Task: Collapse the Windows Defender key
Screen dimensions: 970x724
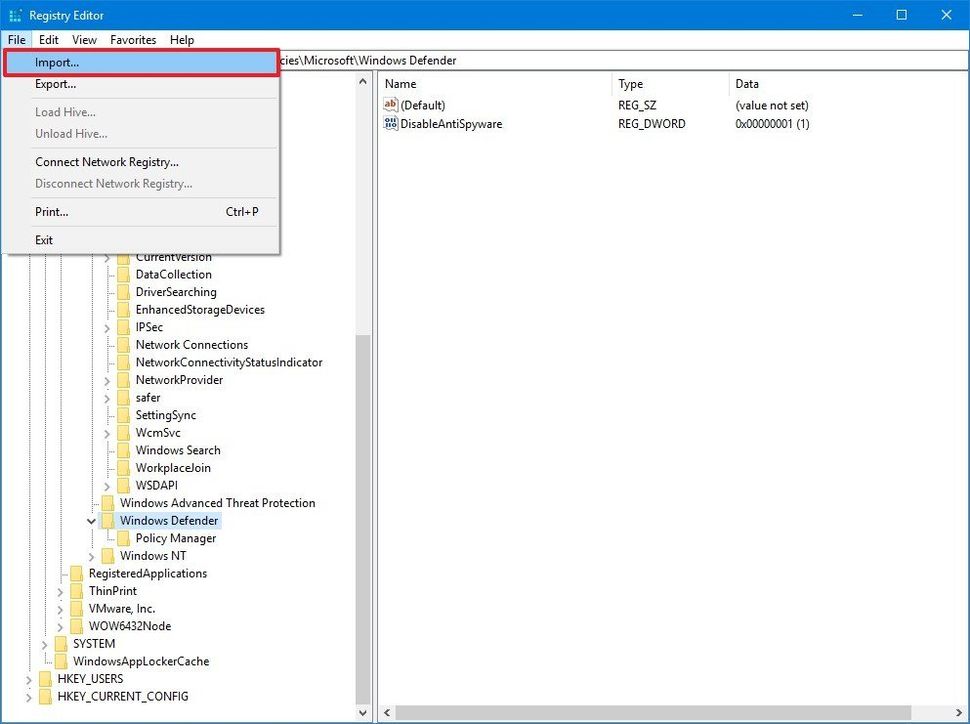Action: click(x=91, y=520)
